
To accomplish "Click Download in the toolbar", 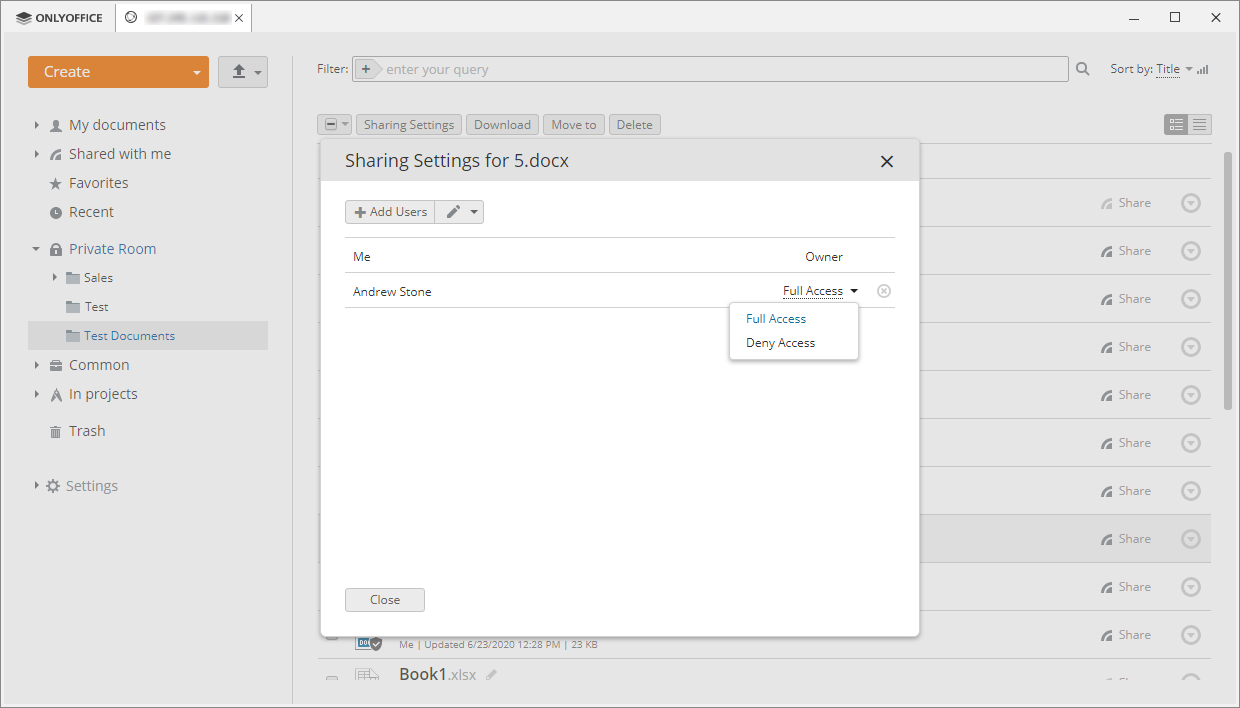I will pos(502,124).
